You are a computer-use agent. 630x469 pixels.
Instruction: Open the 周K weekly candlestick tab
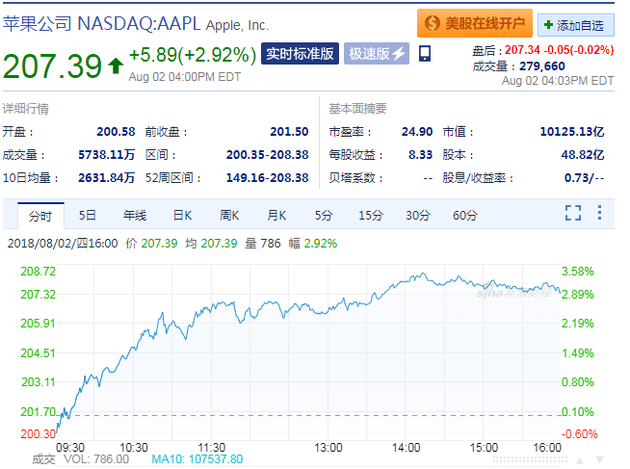(x=229, y=215)
